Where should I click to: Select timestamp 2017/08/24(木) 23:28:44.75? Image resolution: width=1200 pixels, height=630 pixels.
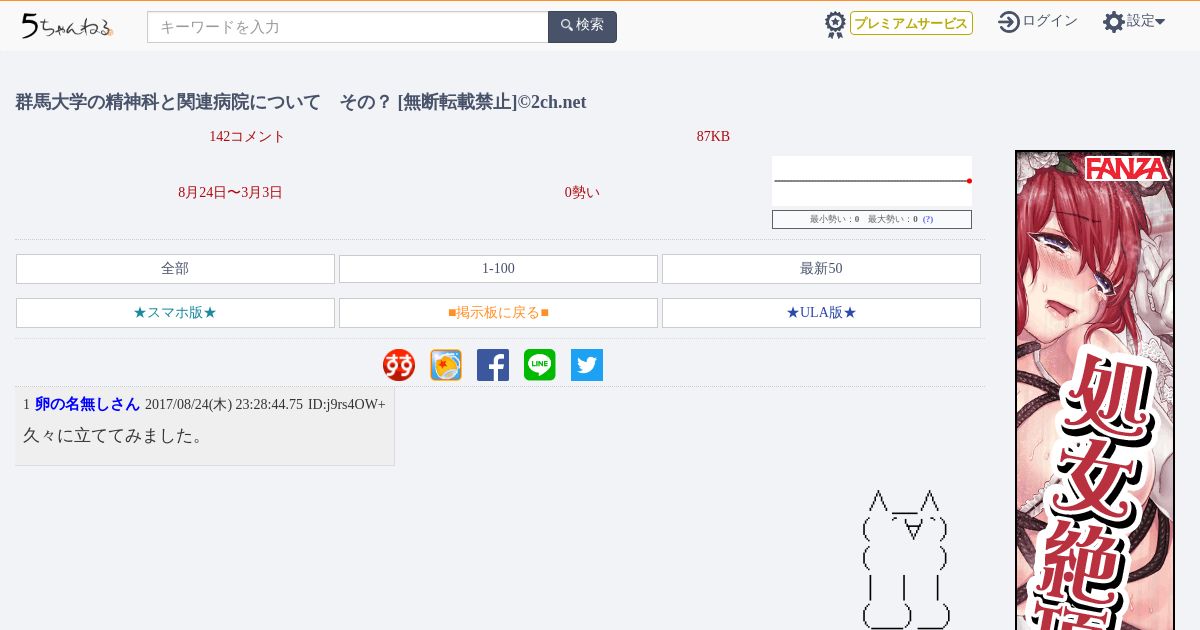[x=224, y=405]
